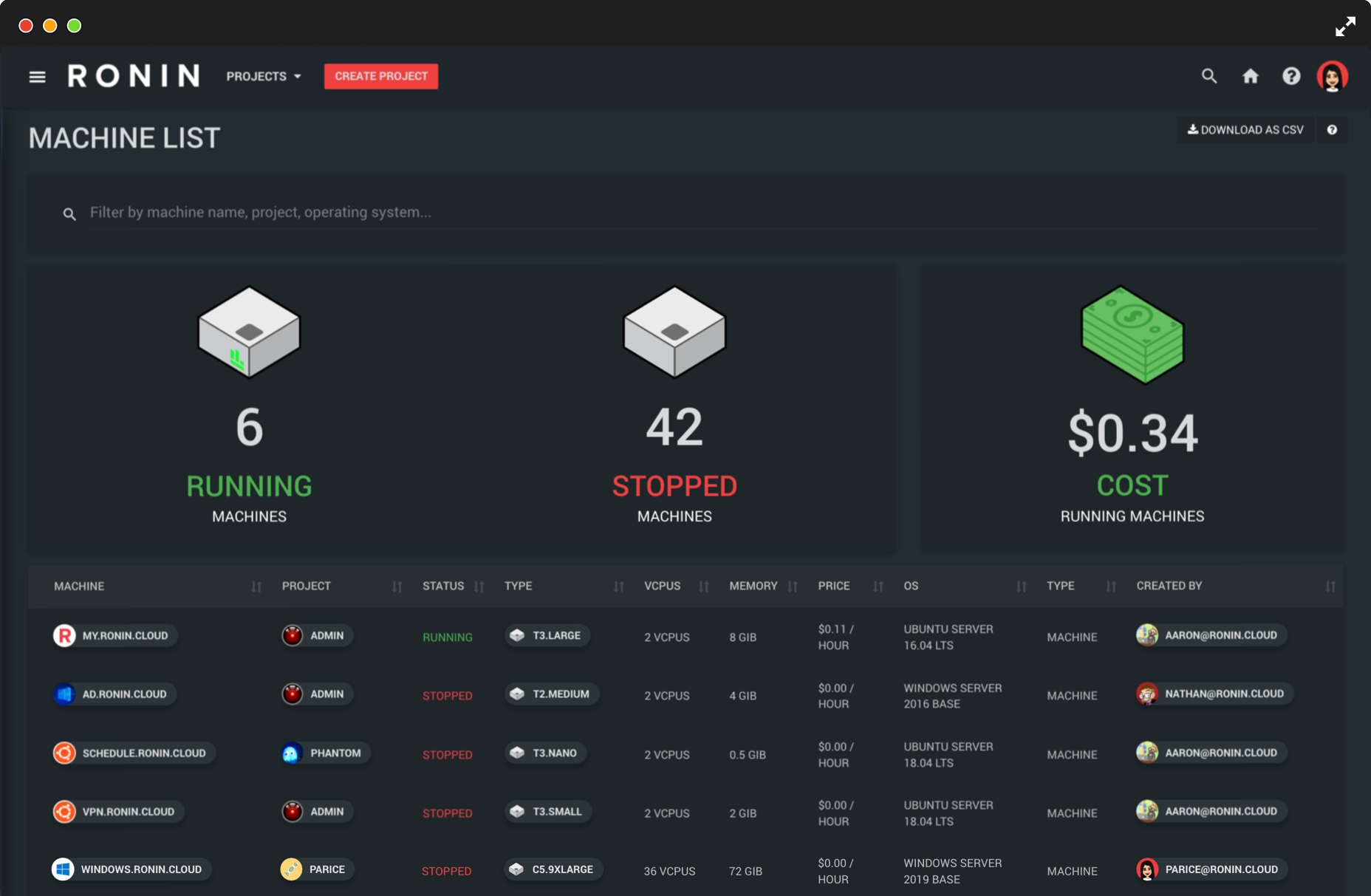This screenshot has height=896, width=1371.
Task: Open the user profile avatar
Action: 1332,76
